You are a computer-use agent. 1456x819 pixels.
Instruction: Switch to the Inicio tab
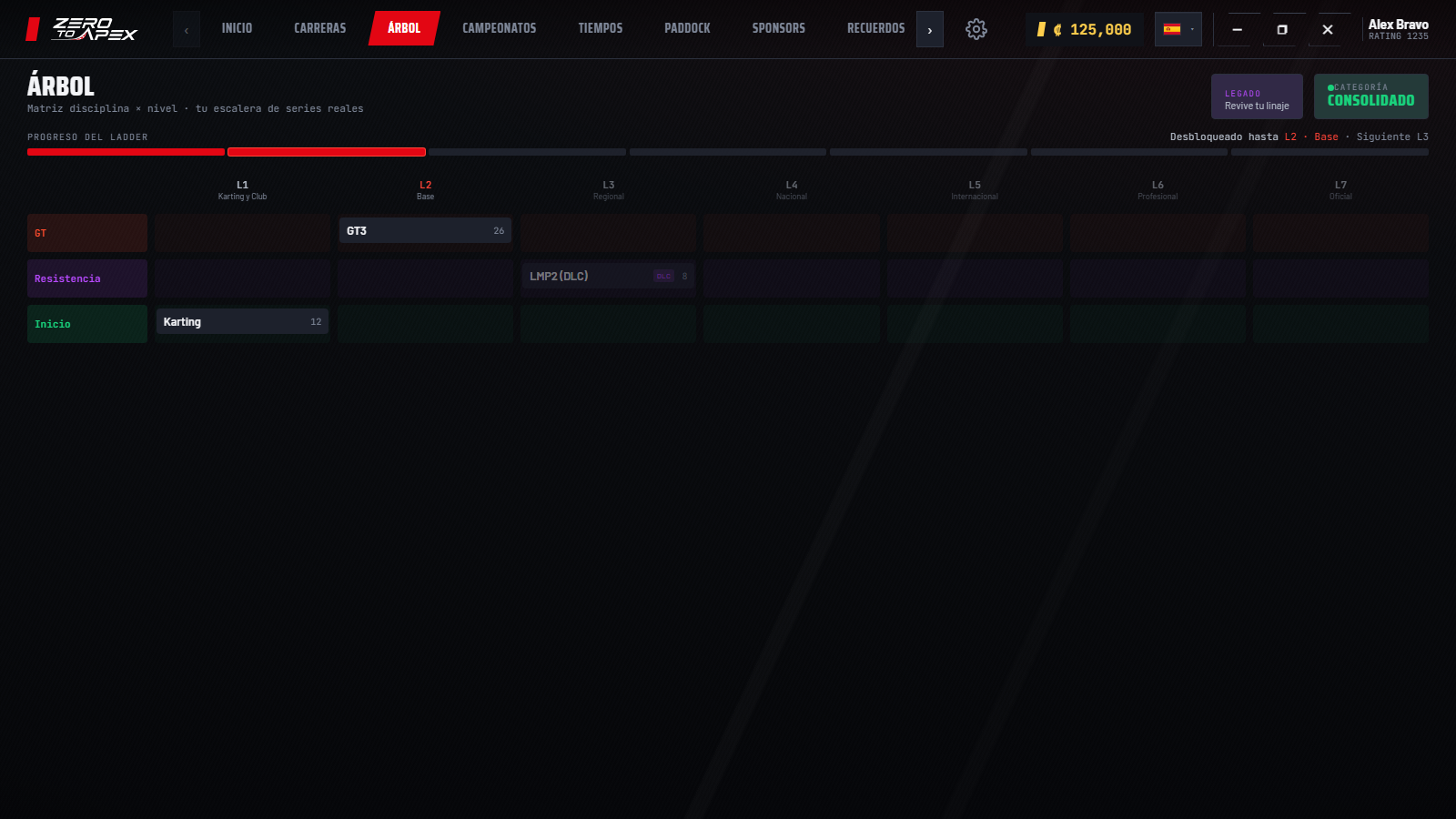(x=237, y=28)
